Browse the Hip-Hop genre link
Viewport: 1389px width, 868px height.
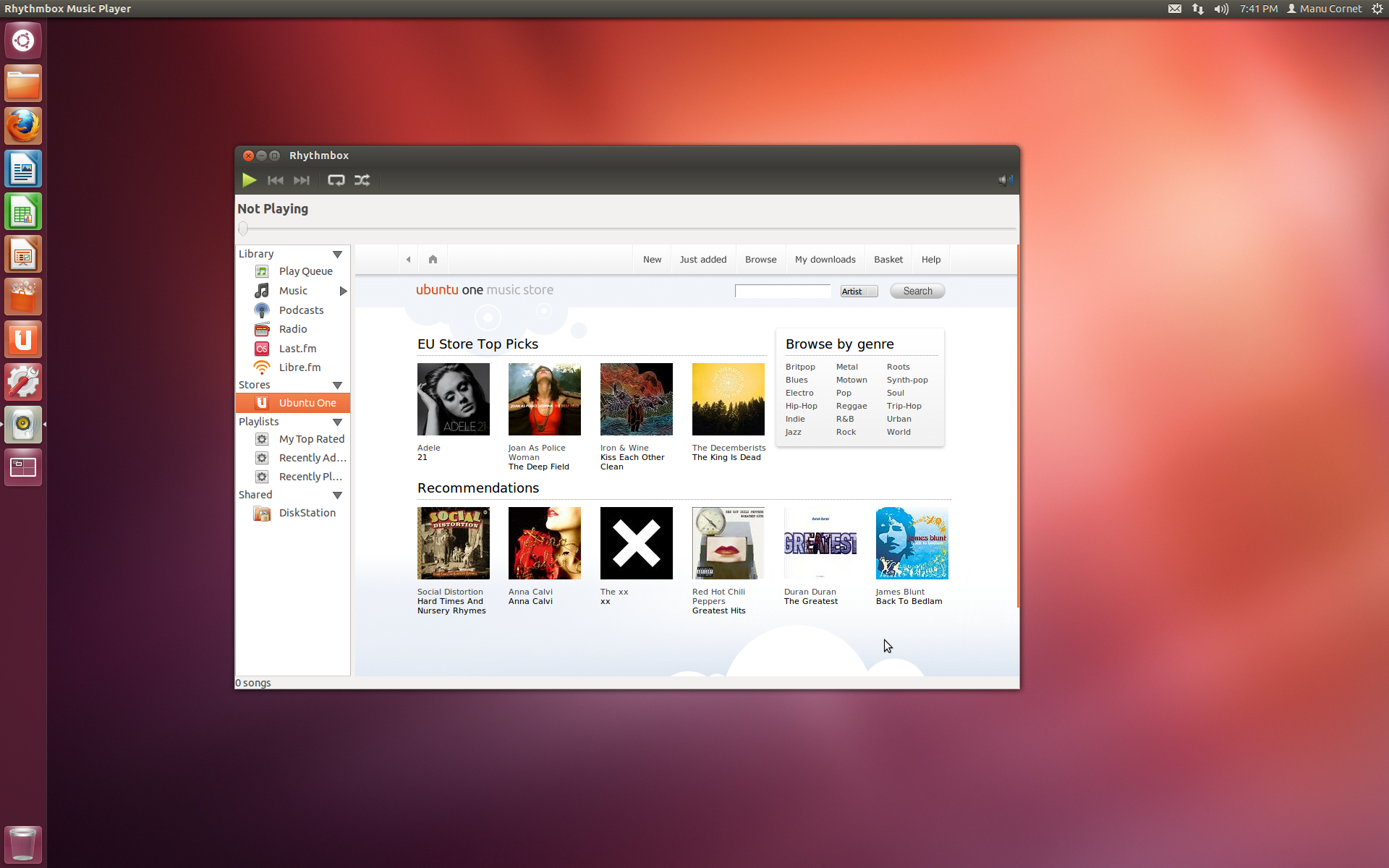(x=801, y=407)
